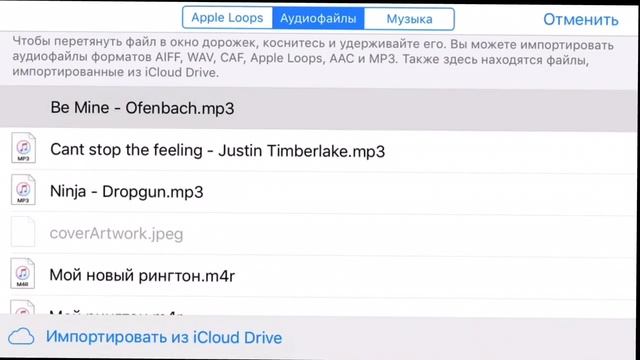Click MP3 icon beside Ninja - Dropgun

(23, 190)
